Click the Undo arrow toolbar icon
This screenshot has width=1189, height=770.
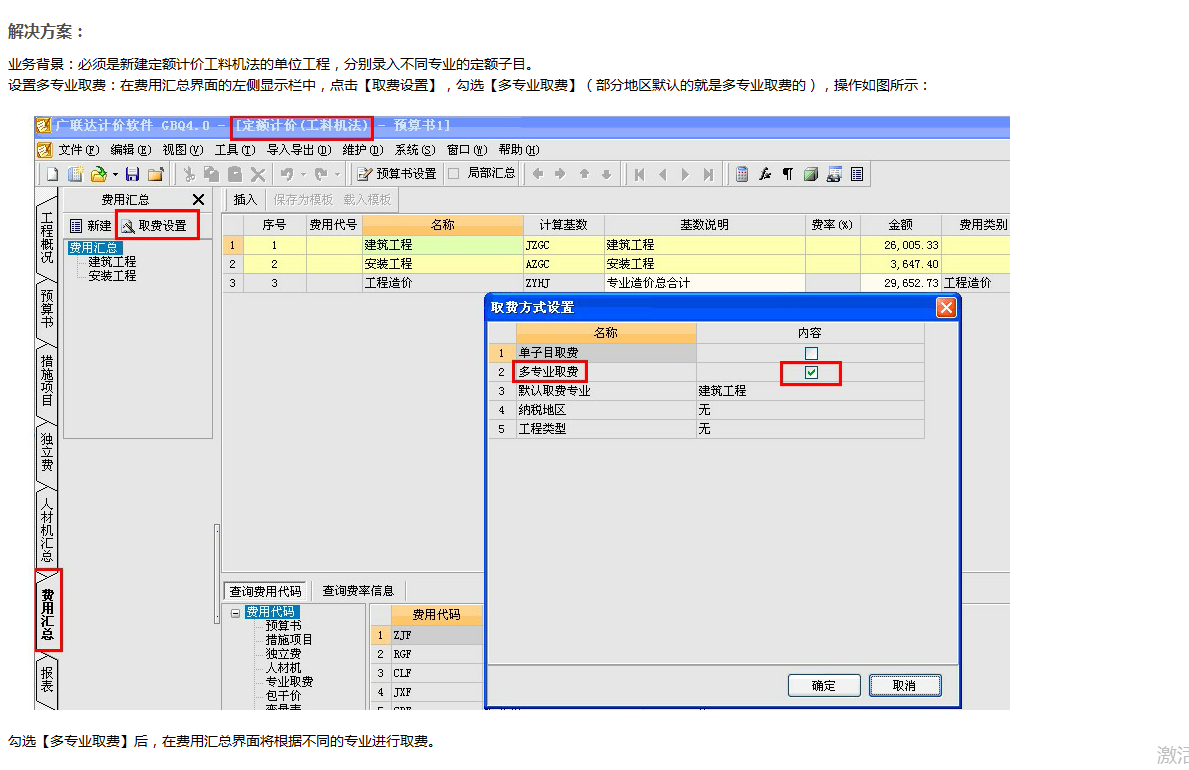click(287, 174)
